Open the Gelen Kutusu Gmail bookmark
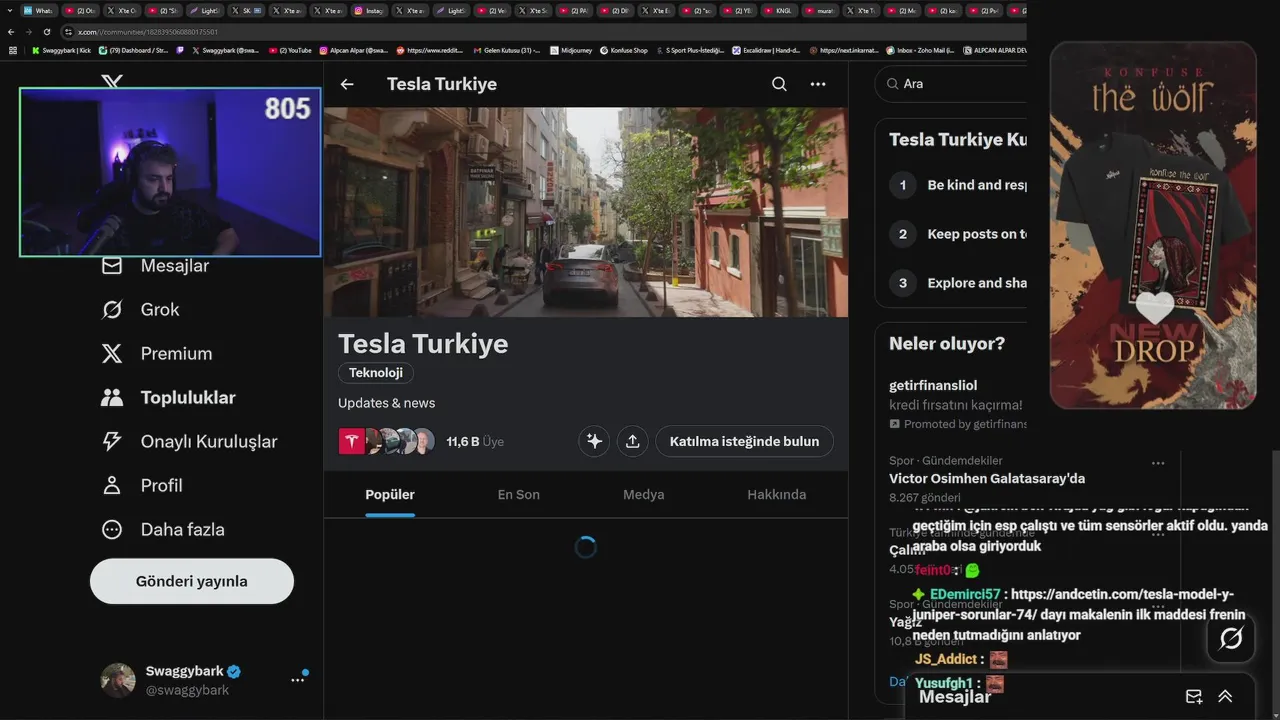 506,50
